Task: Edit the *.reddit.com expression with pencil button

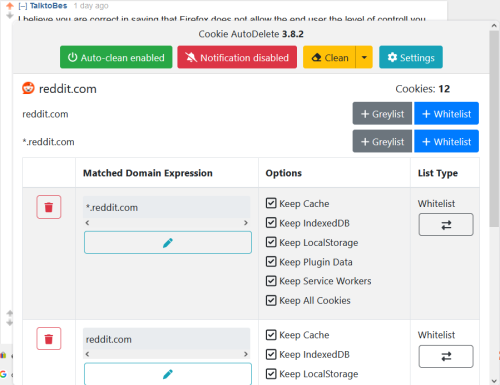Action: pyautogui.click(x=168, y=243)
